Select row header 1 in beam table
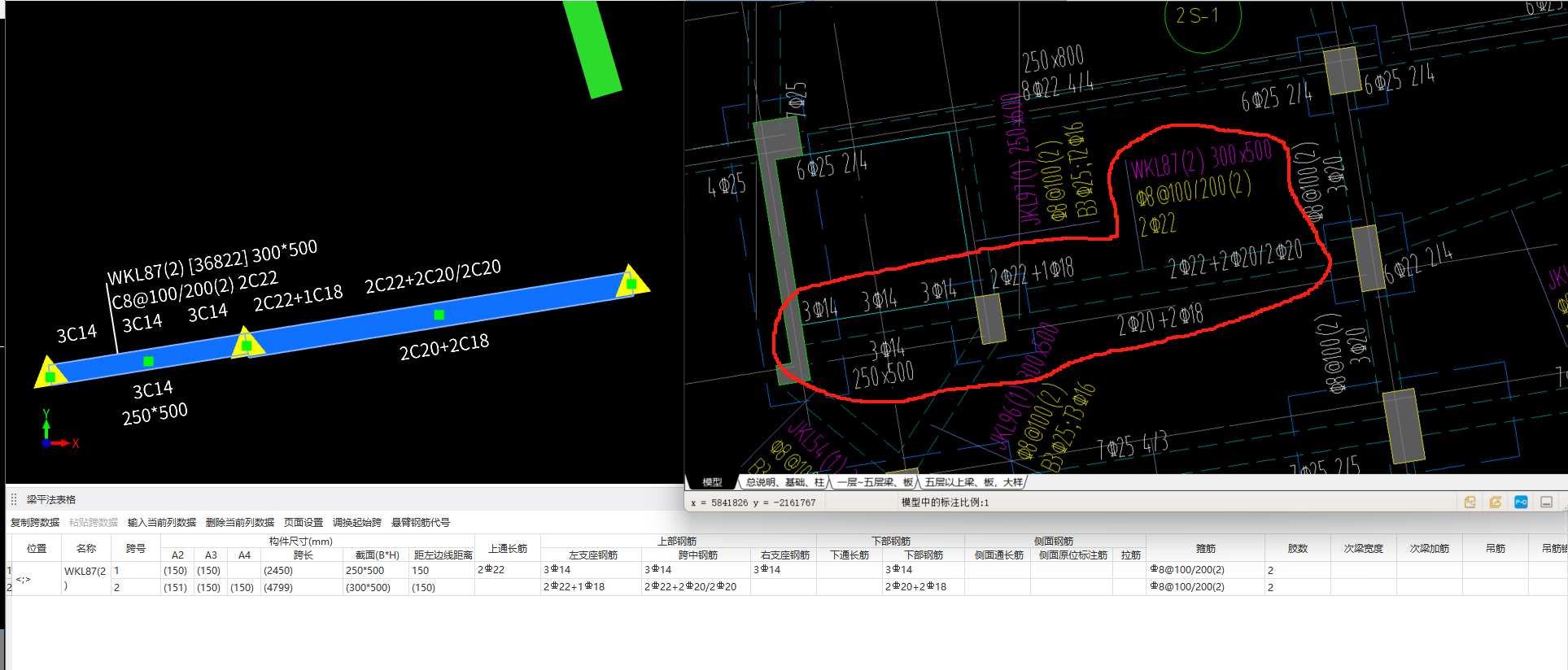The width and height of the screenshot is (1568, 670). coord(9,570)
